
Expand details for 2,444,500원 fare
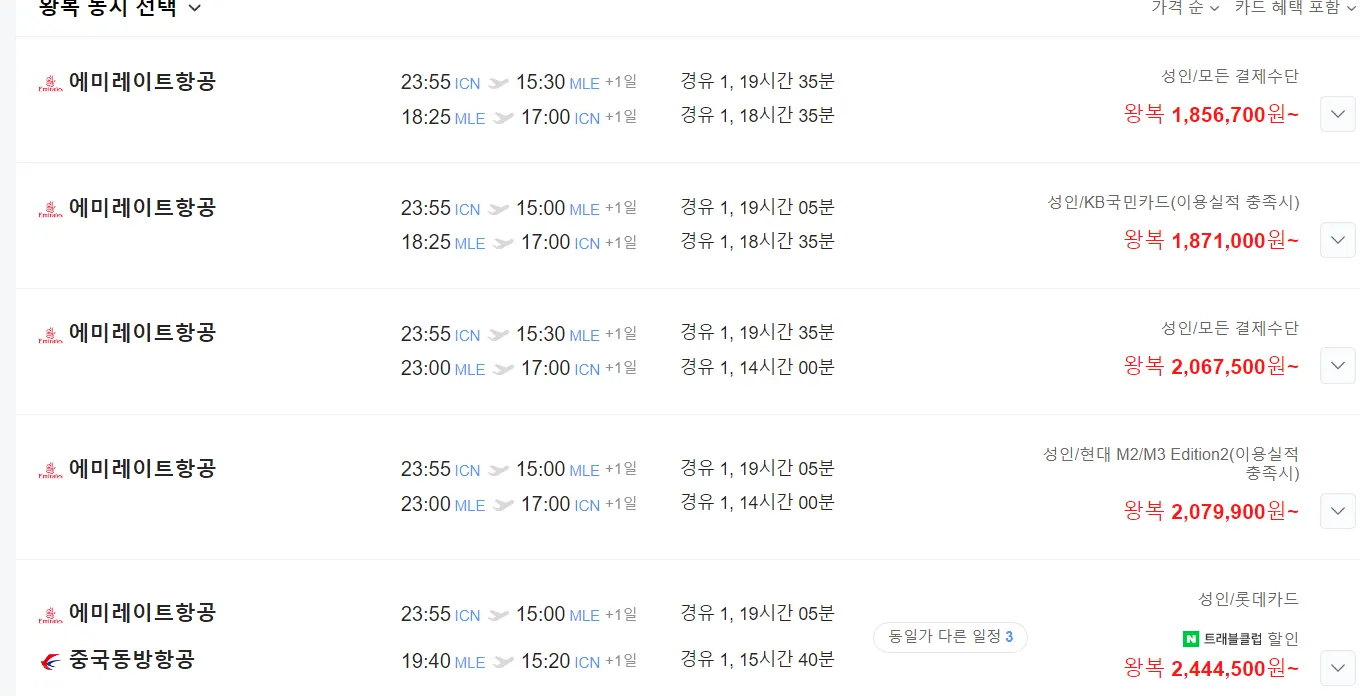(x=1338, y=667)
